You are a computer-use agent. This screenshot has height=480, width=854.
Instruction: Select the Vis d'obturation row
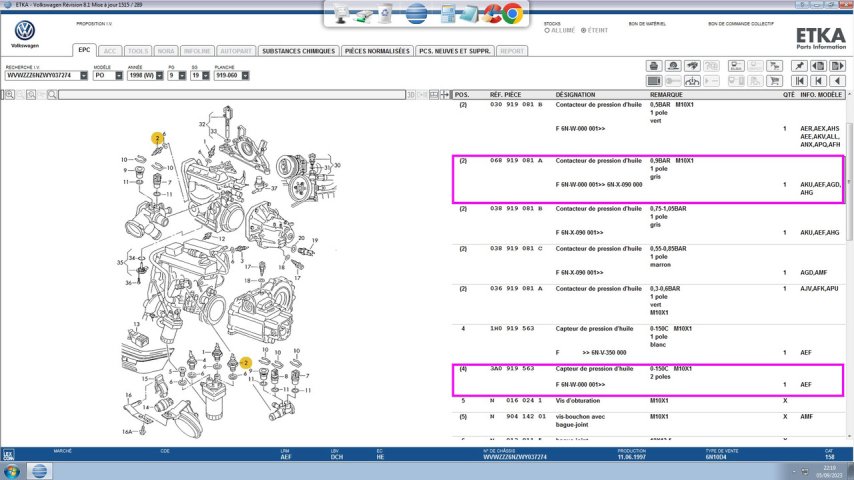[648, 401]
